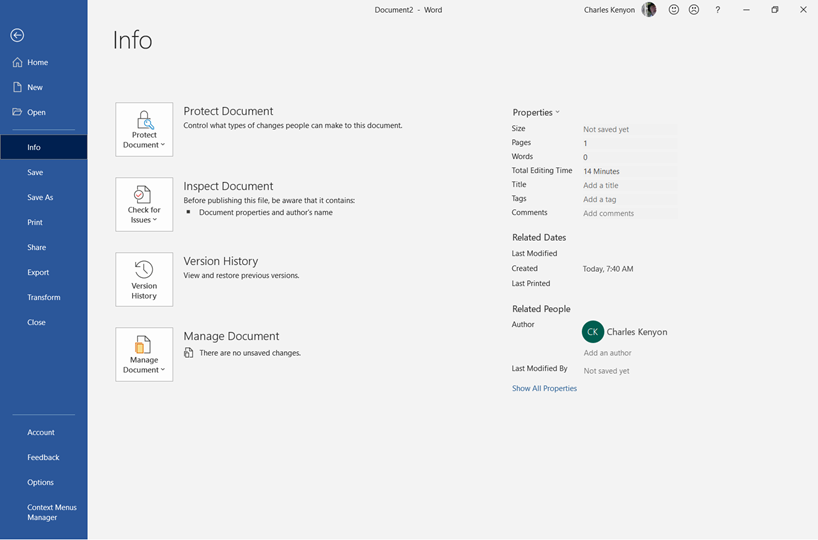818x540 pixels.
Task: Click the back arrow to return to document
Action: tap(17, 35)
